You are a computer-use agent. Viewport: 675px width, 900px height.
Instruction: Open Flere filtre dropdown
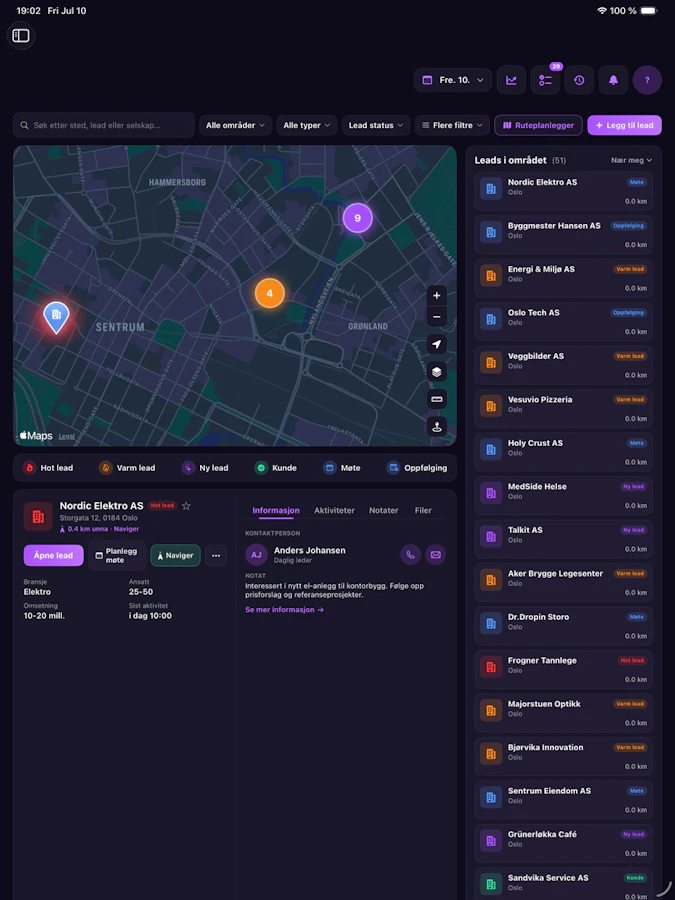pyautogui.click(x=452, y=125)
